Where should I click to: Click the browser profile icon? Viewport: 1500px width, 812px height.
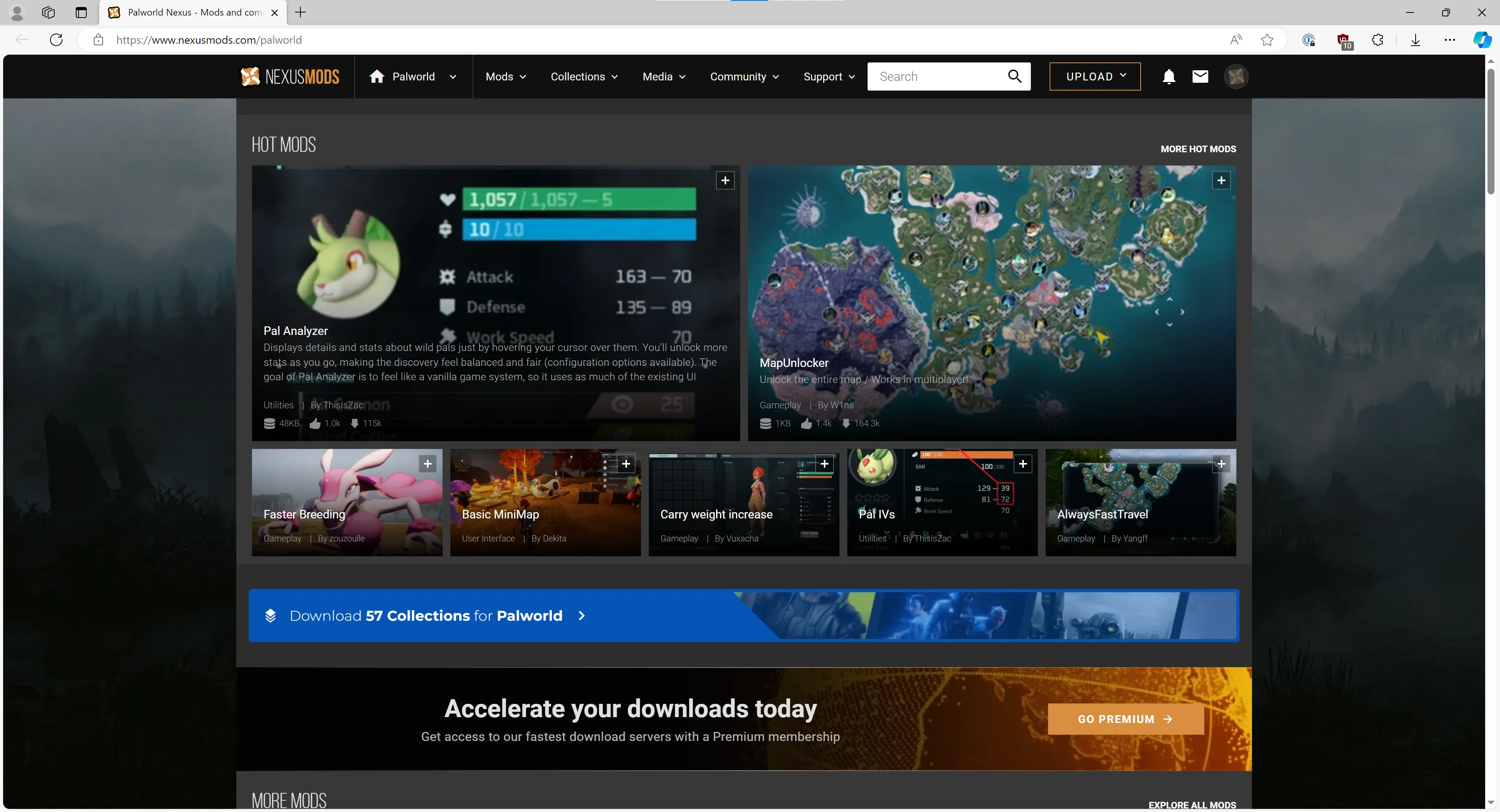click(x=18, y=12)
